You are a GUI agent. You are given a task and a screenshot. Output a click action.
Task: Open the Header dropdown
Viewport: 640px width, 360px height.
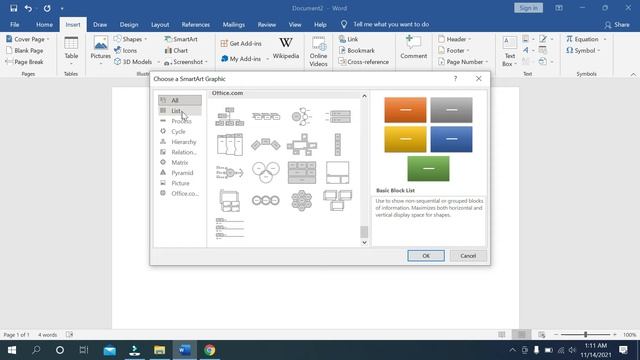tap(455, 39)
